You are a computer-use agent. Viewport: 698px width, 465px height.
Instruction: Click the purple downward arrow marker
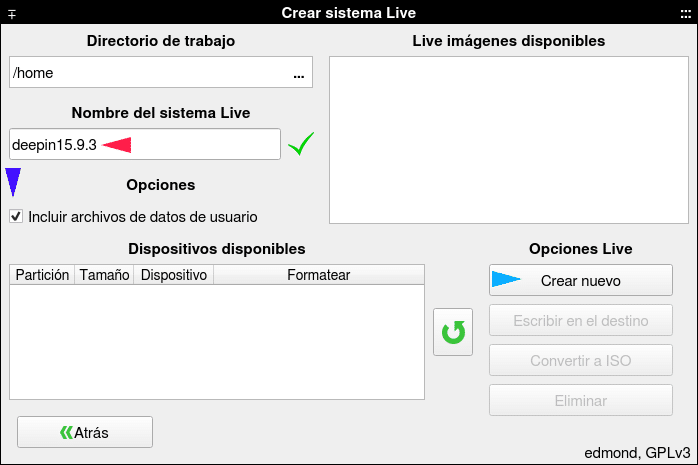[x=13, y=182]
